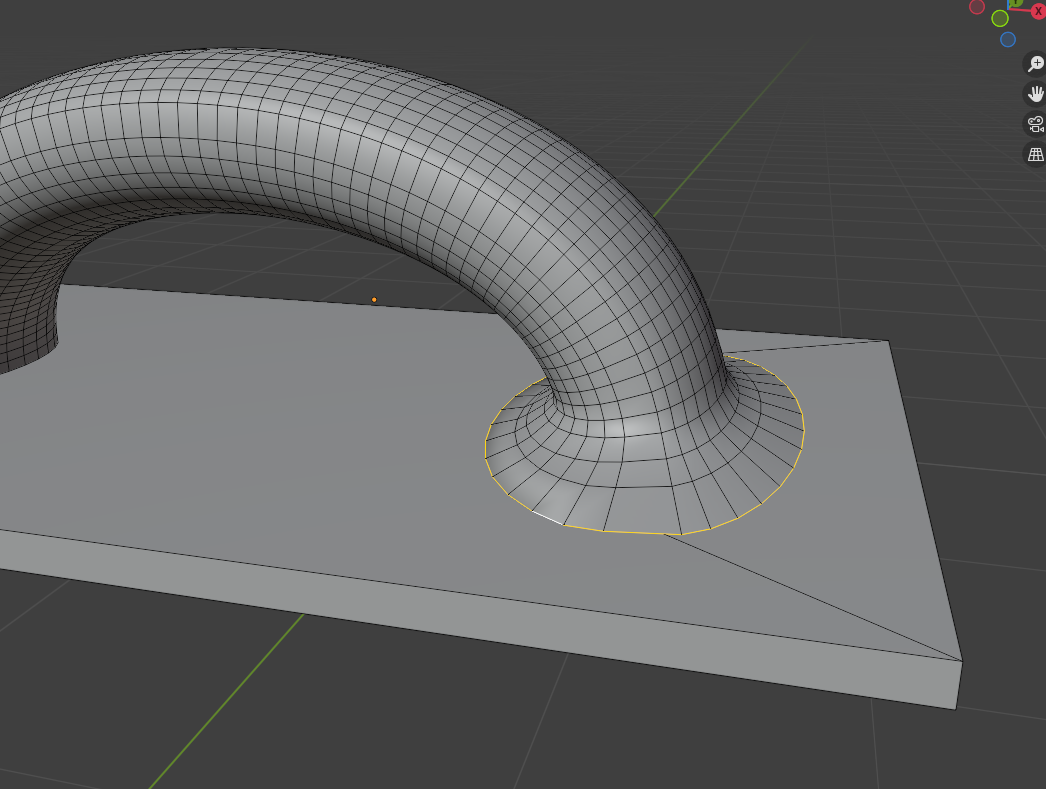Click the blue circle on navigation gizmo

pos(1008,39)
